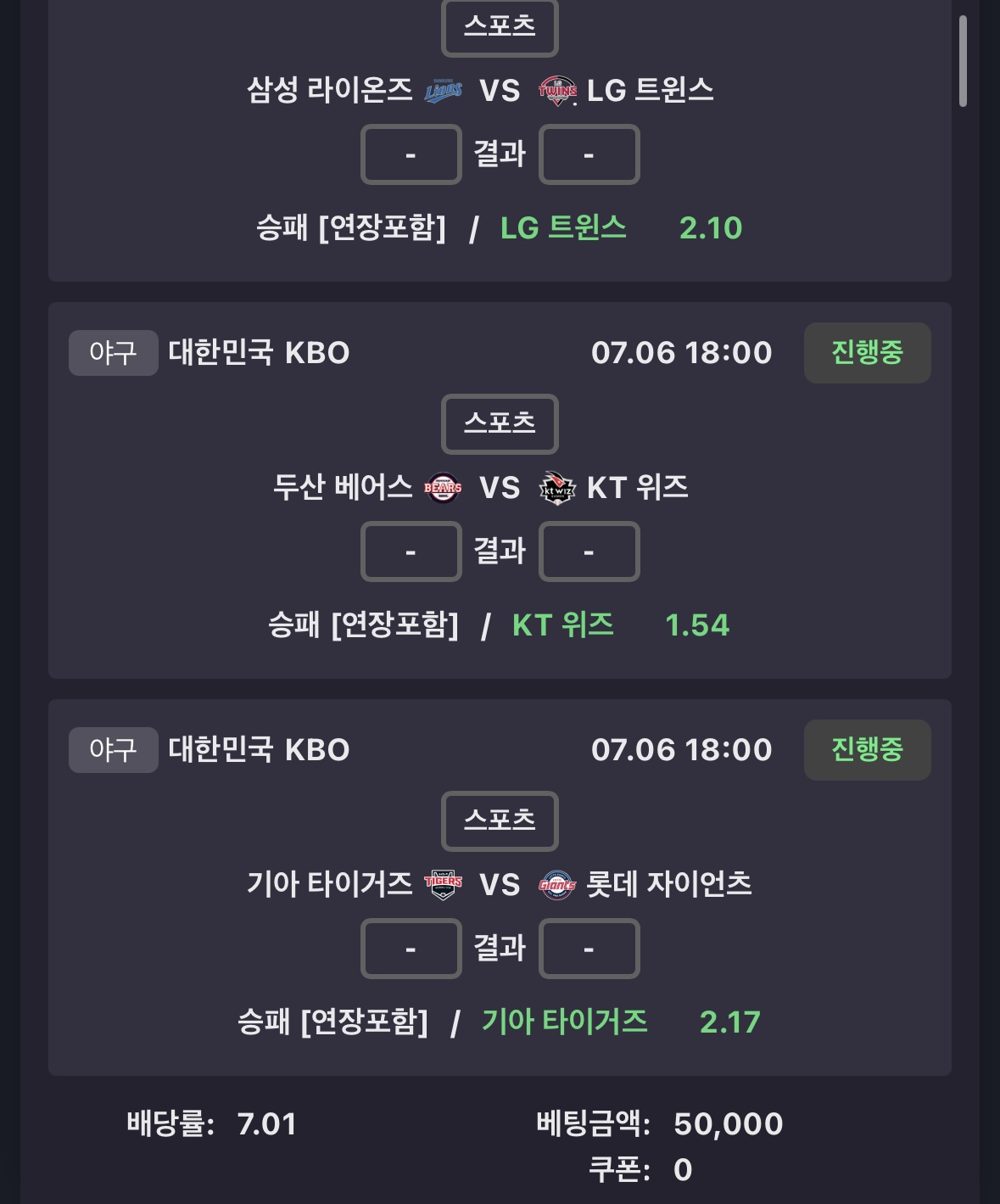Screen dimensions: 1000x1204
Task: Click the away score box for KT 위즈
Action: click(x=589, y=552)
